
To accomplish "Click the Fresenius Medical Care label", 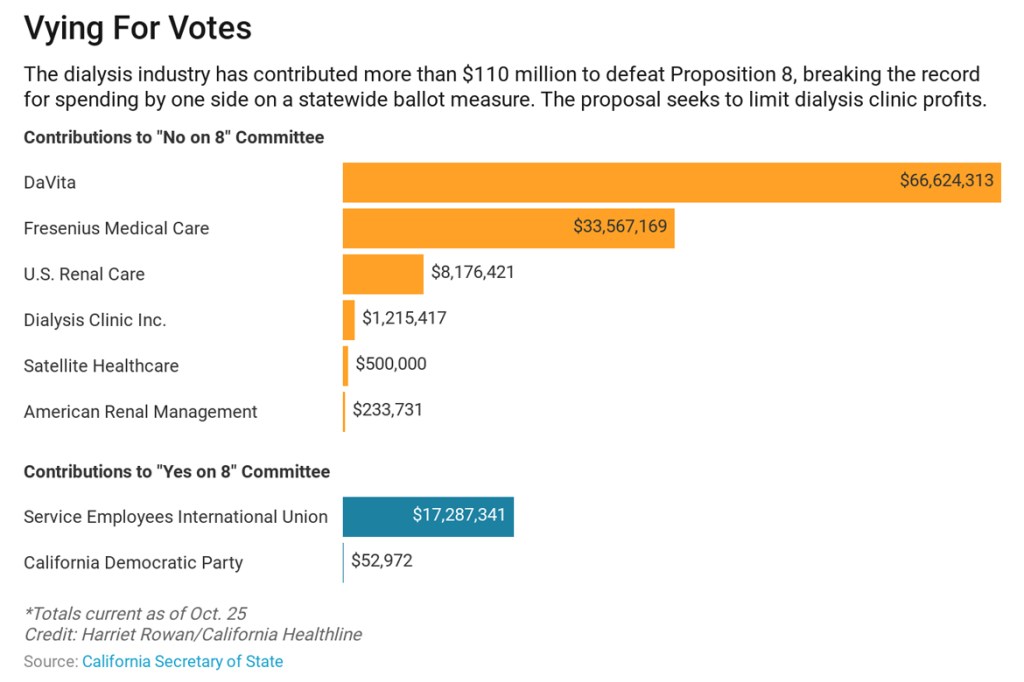I will tap(116, 228).
